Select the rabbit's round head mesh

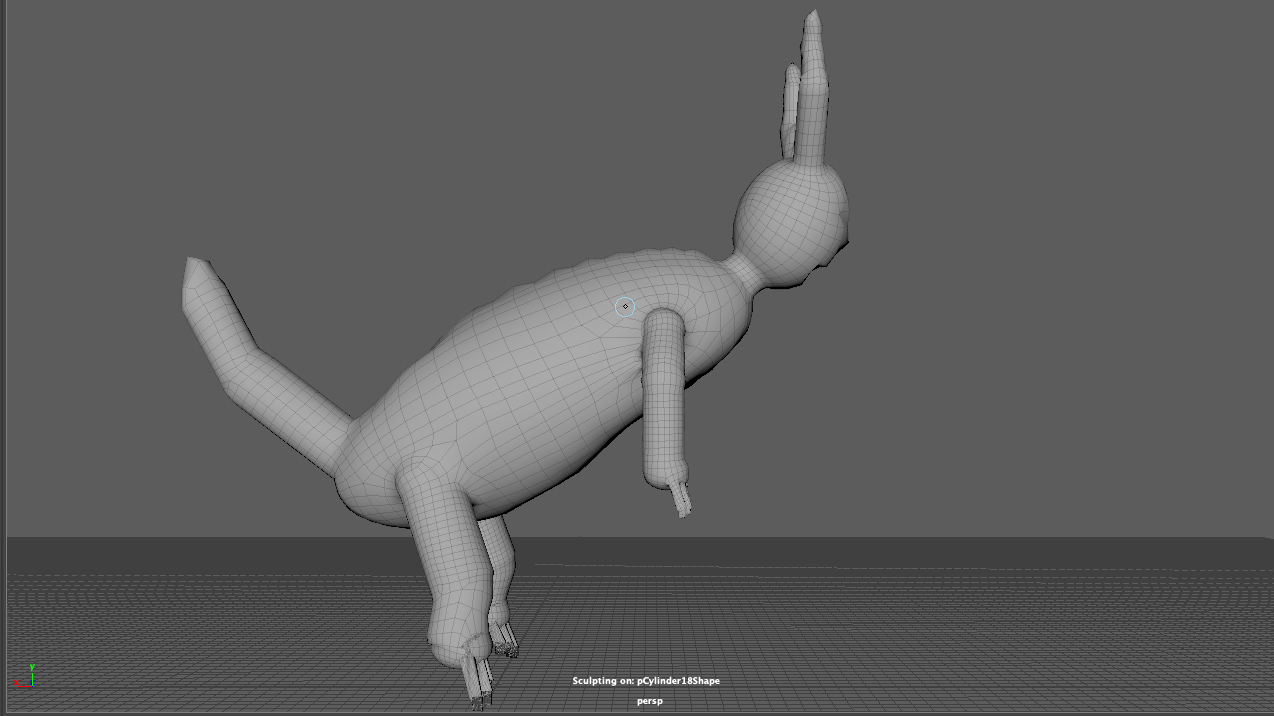pos(790,220)
